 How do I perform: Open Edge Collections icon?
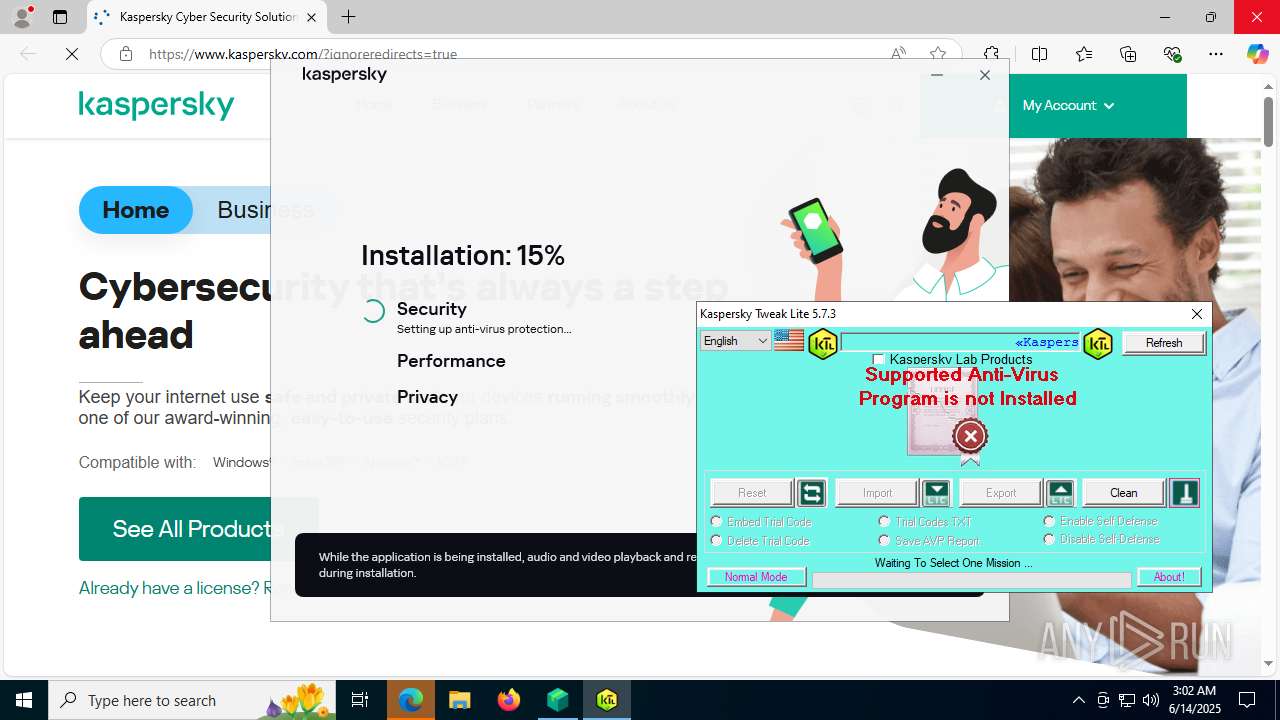(x=1128, y=54)
